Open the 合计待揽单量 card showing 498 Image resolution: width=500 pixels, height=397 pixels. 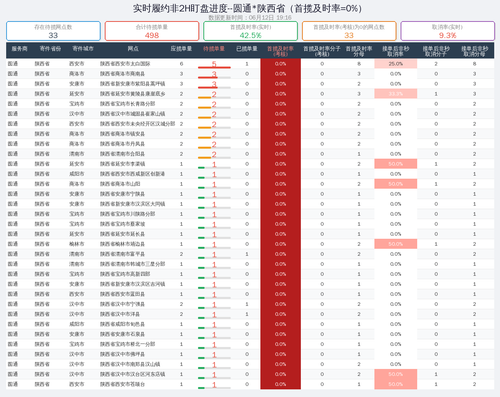[x=152, y=31]
